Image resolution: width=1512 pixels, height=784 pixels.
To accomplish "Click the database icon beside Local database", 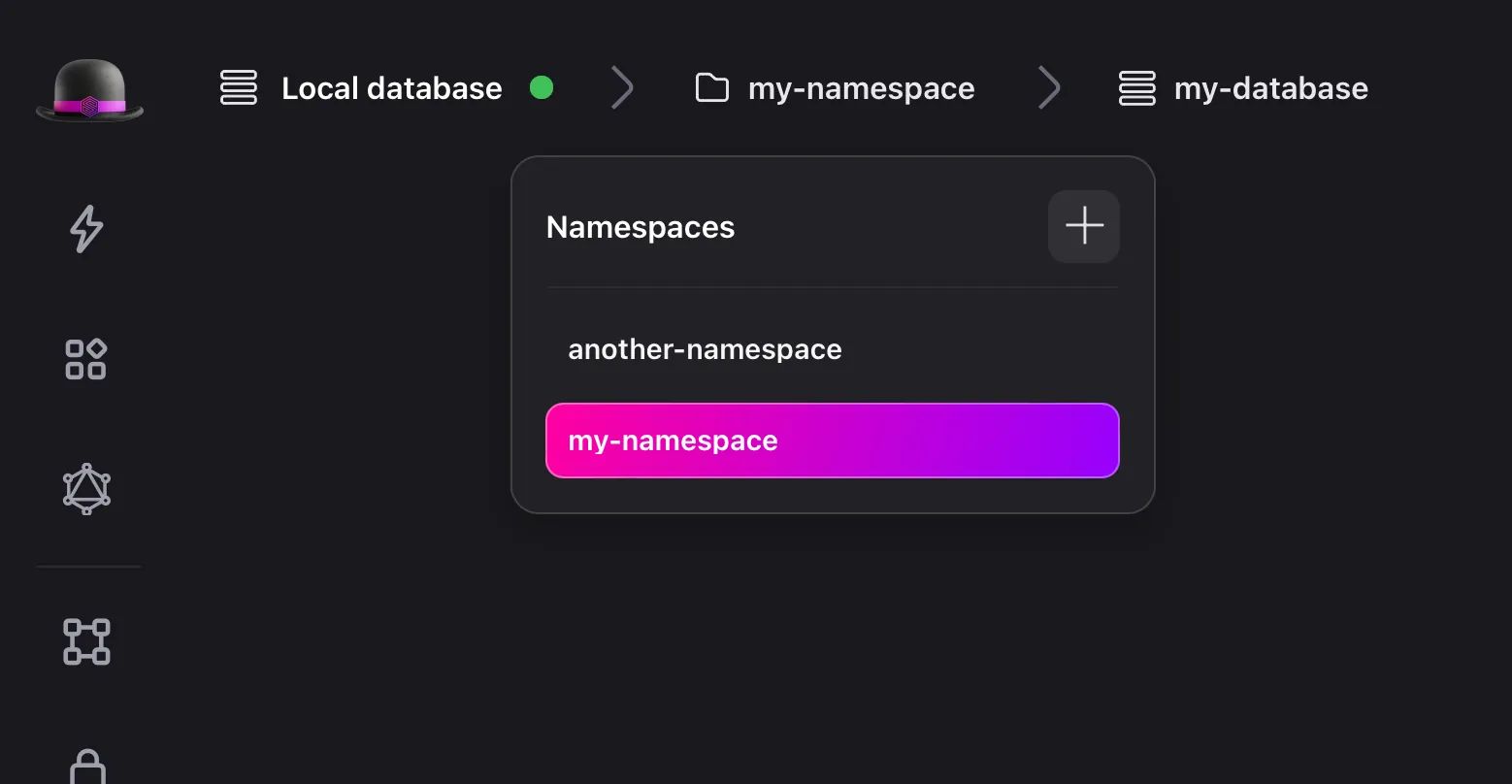I will 238,87.
